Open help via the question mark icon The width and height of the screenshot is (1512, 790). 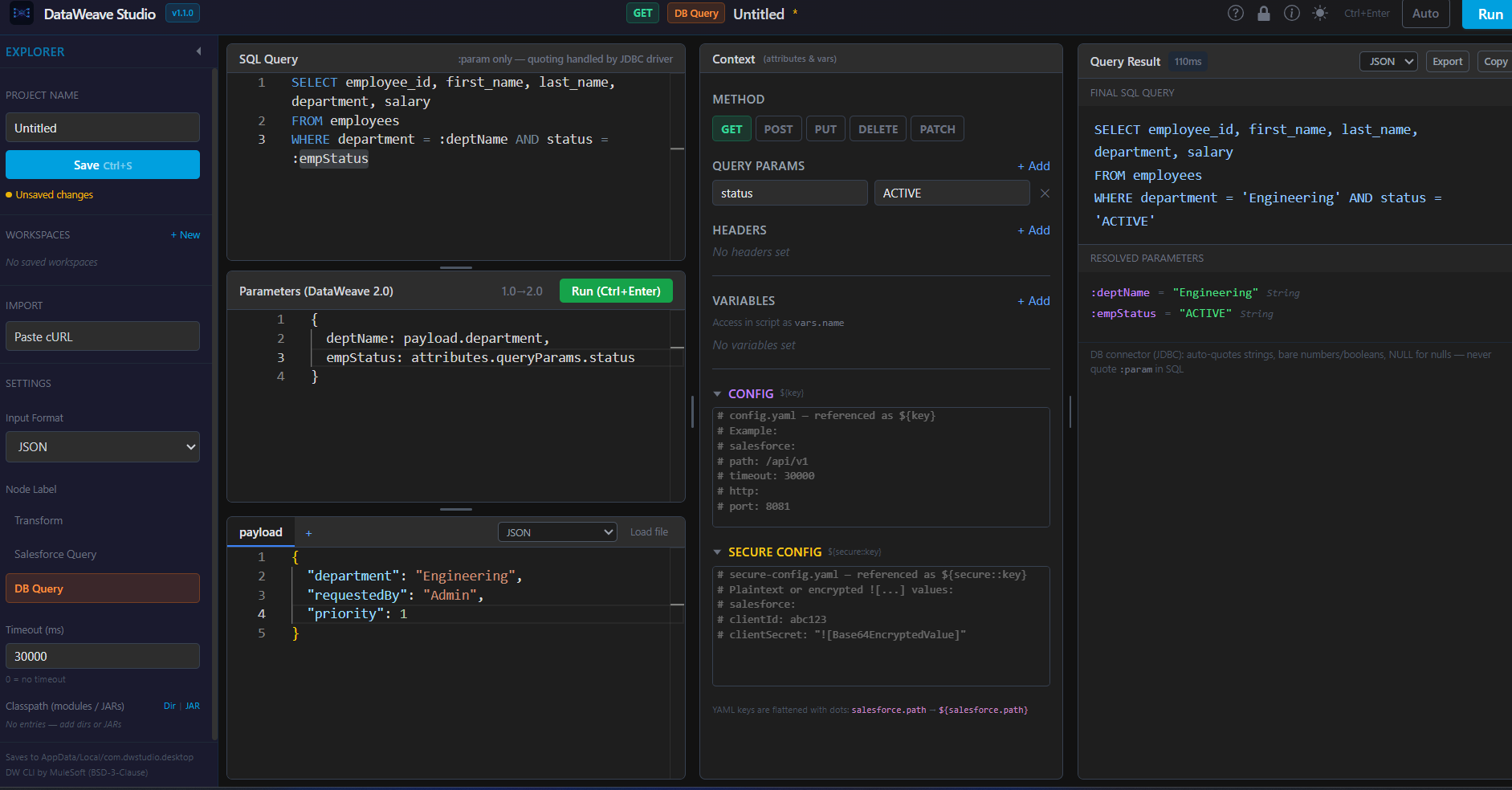pyautogui.click(x=1235, y=14)
